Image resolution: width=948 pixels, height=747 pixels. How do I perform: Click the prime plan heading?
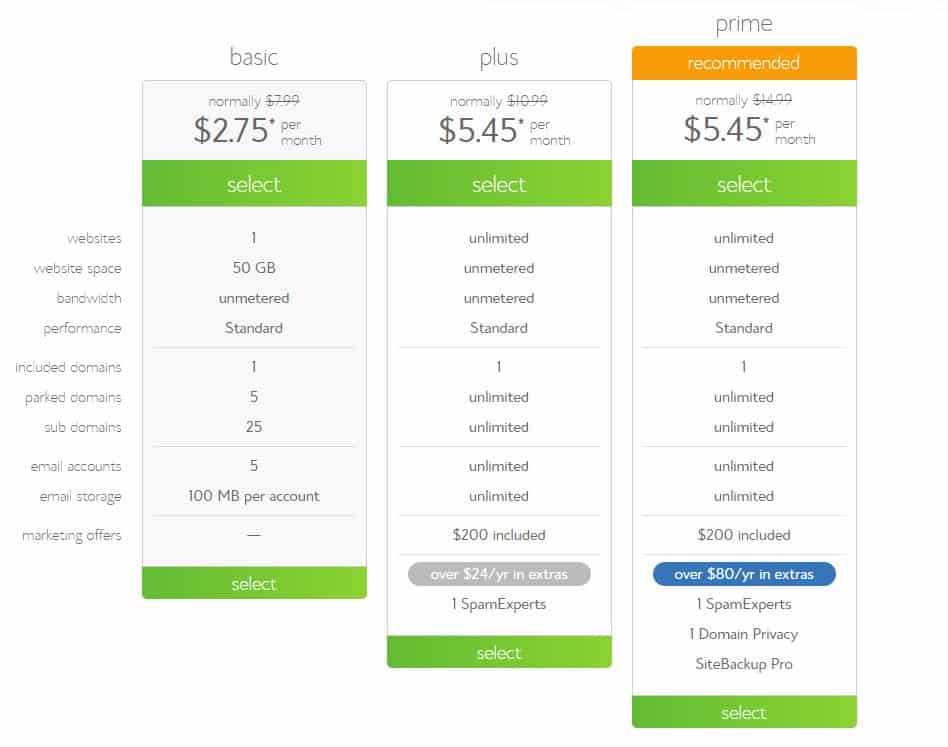coord(744,24)
